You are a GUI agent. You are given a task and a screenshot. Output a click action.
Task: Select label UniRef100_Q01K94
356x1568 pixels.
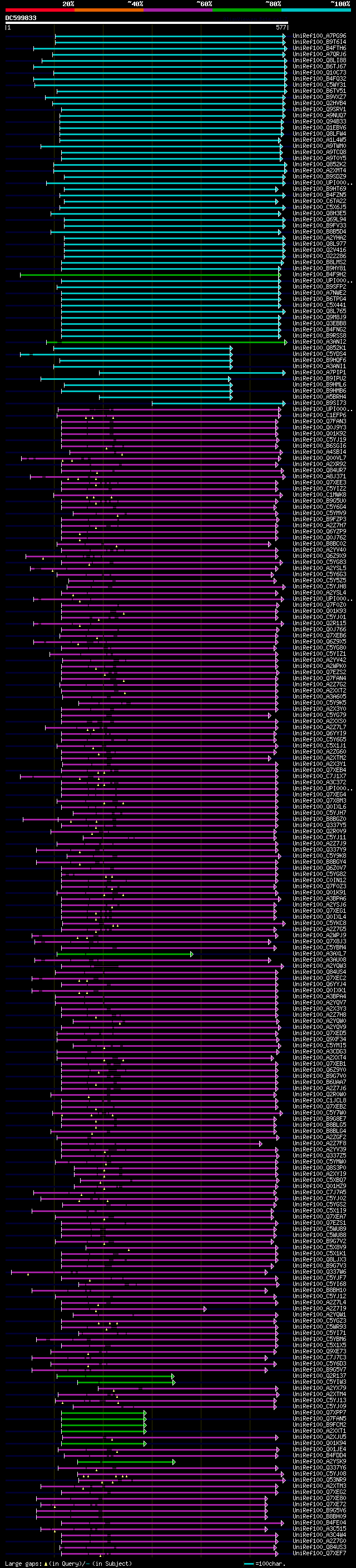pyautogui.click(x=319, y=1443)
